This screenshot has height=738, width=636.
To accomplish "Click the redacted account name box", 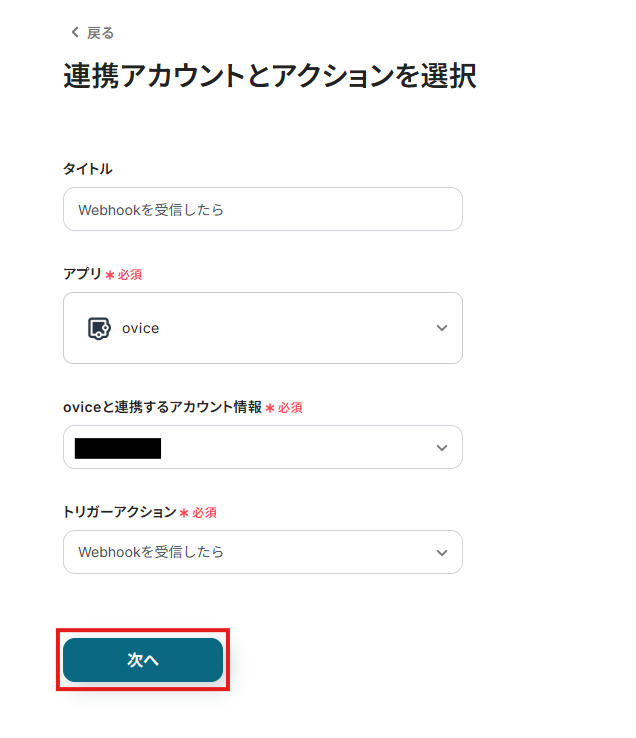I will [118, 448].
